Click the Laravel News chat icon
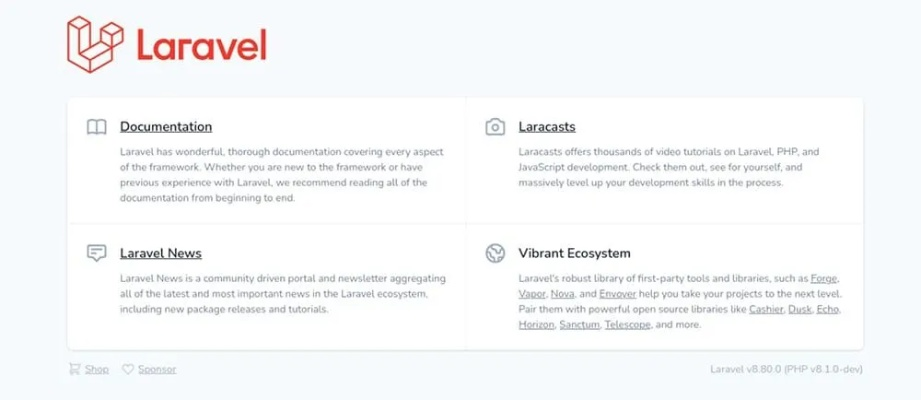Screen dimensions: 921x400 (x=96, y=253)
